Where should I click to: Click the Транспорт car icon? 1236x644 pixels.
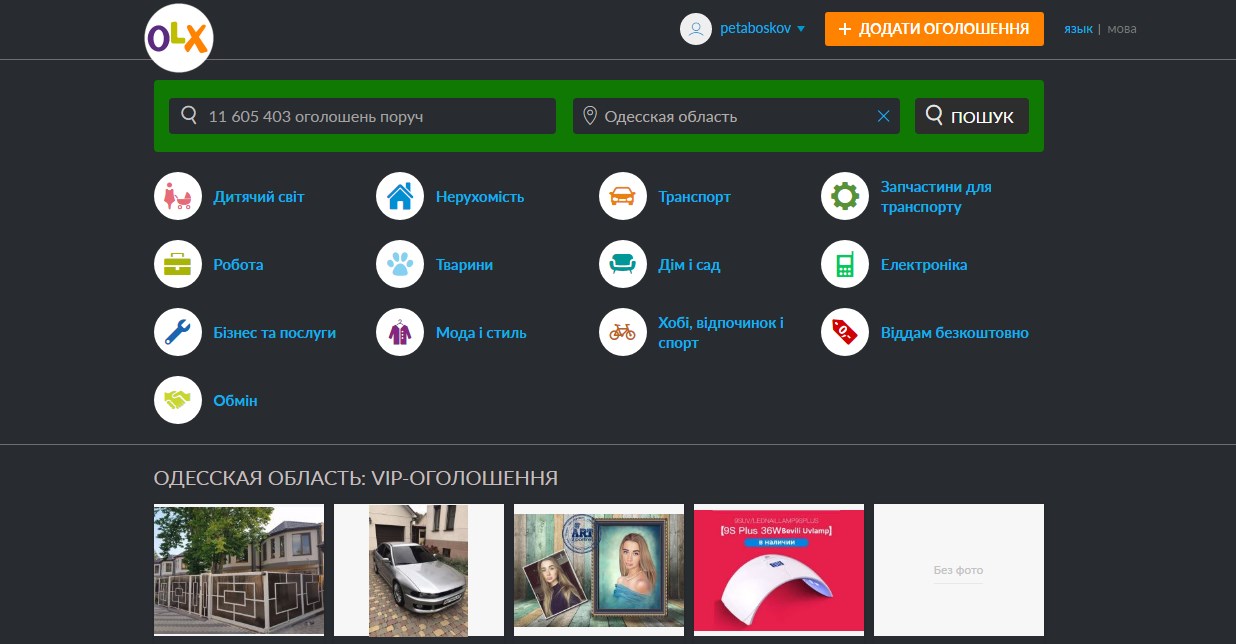coord(622,196)
